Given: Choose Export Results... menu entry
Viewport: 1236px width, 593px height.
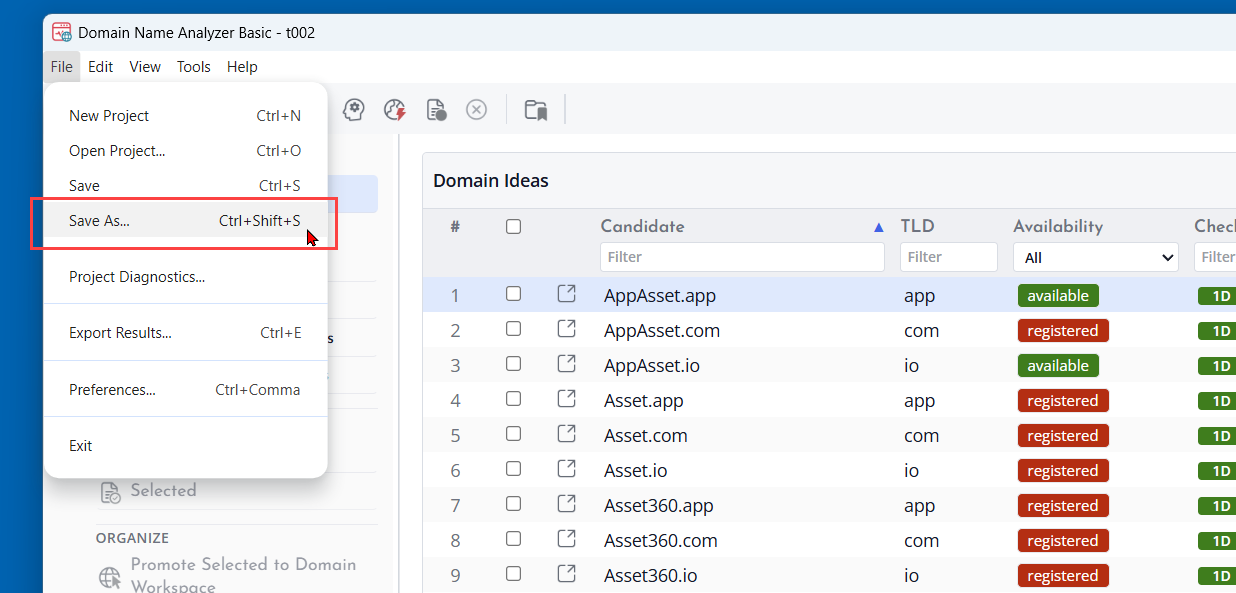Looking at the screenshot, I should click(185, 333).
